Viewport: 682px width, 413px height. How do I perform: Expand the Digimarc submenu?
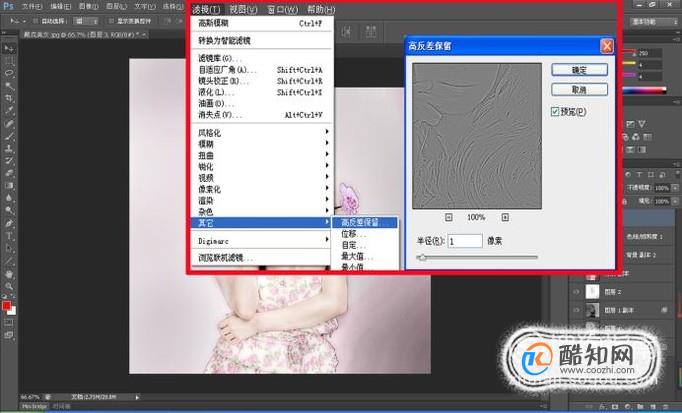click(x=261, y=240)
